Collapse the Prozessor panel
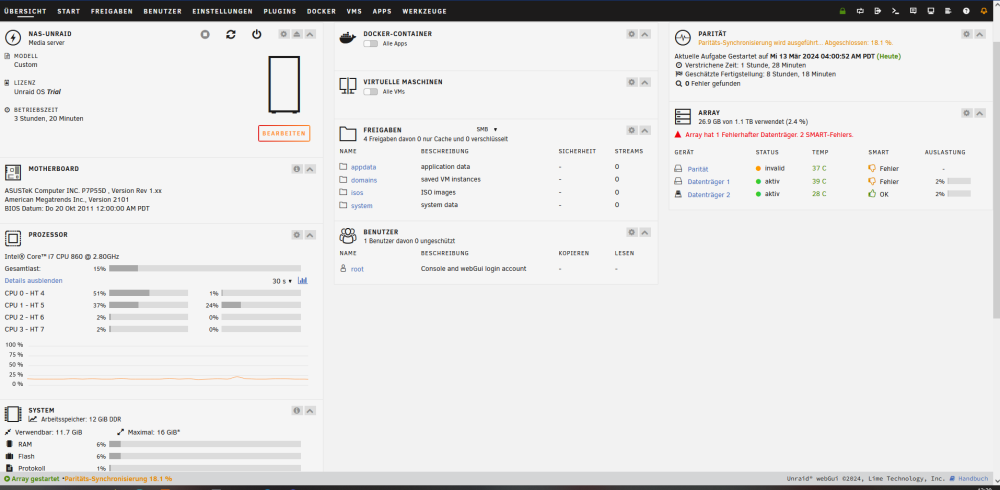The image size is (1000, 490). [x=310, y=235]
